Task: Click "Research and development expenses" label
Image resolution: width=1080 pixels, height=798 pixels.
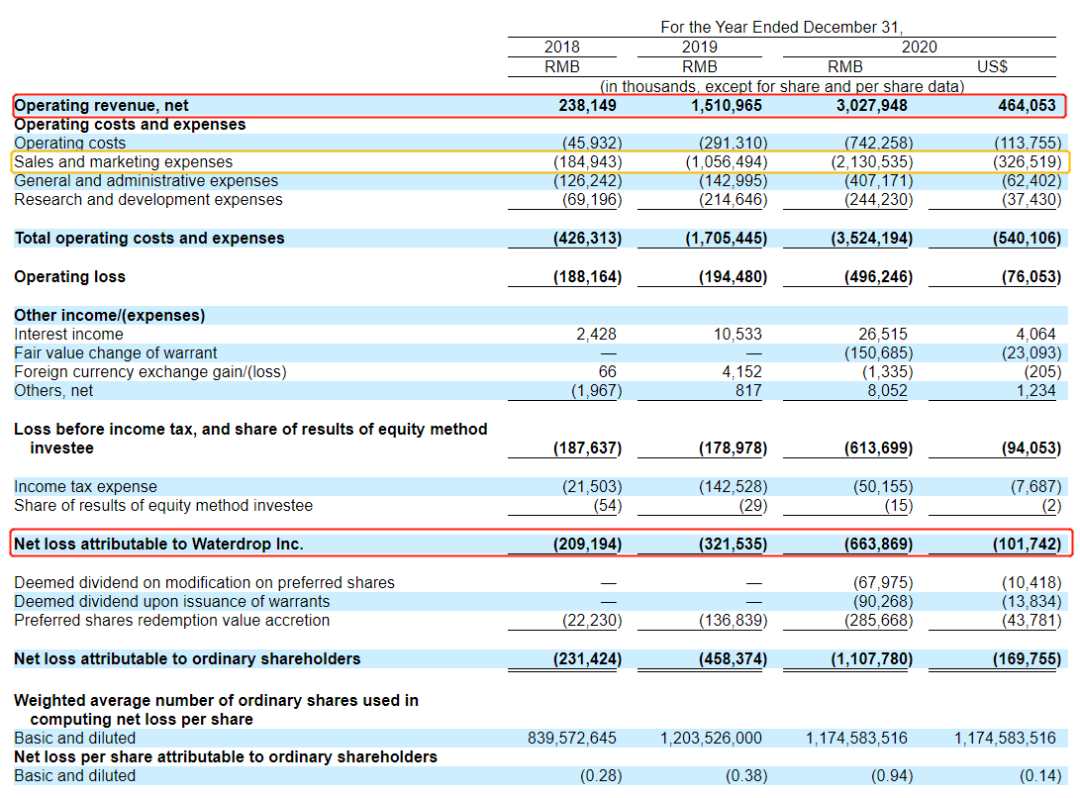Action: 148,200
